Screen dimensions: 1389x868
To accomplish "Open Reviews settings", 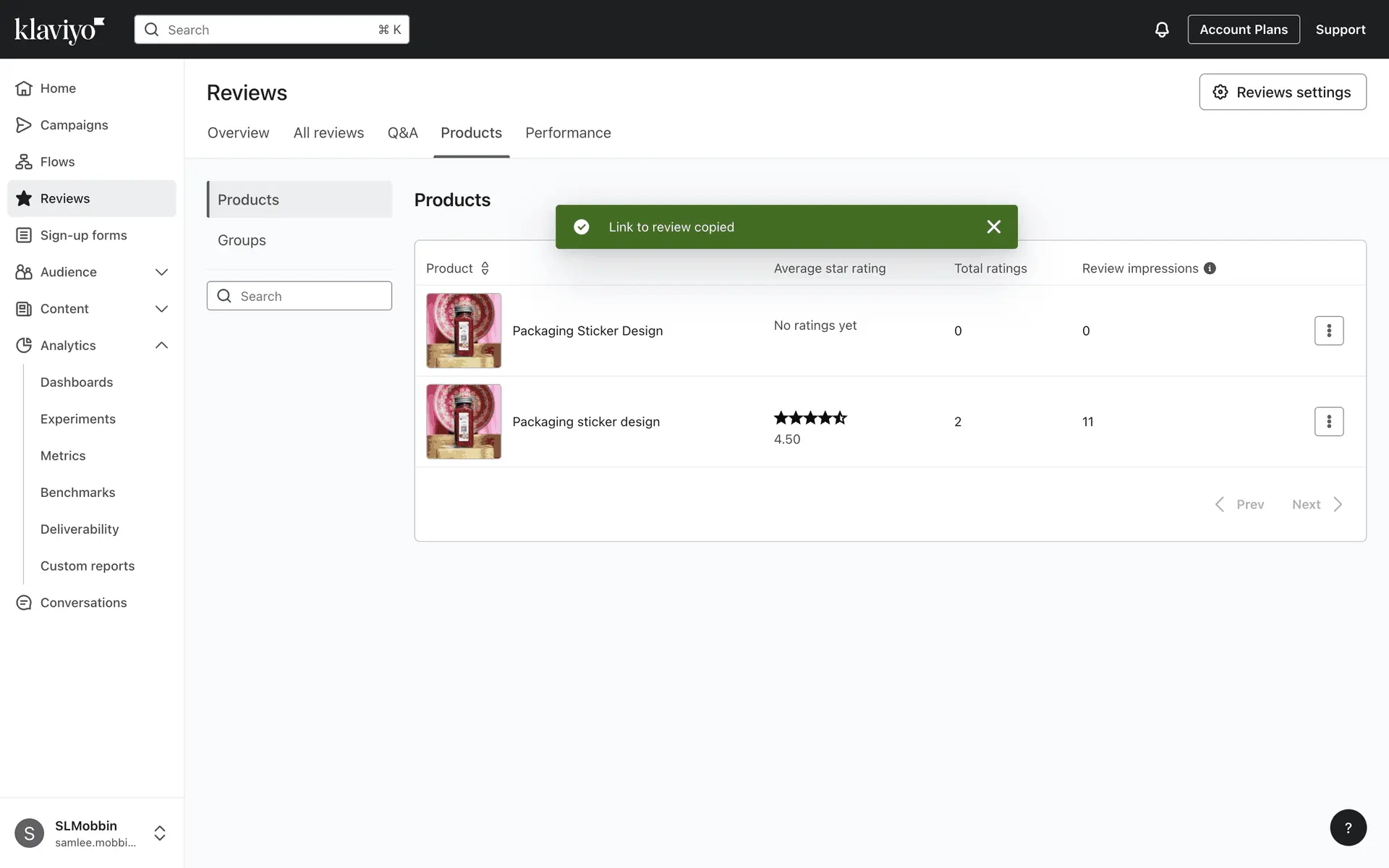I will coord(1282,92).
